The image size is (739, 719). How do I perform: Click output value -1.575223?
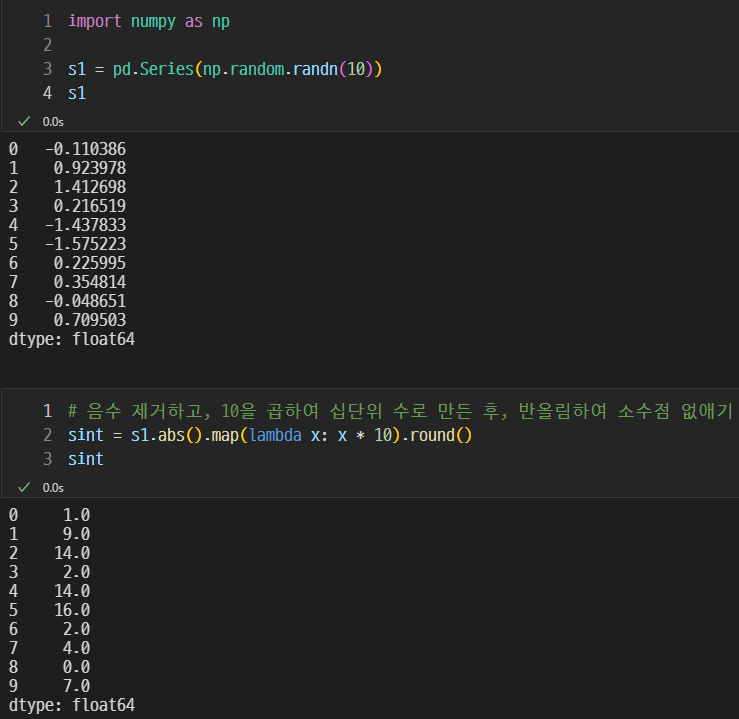85,244
